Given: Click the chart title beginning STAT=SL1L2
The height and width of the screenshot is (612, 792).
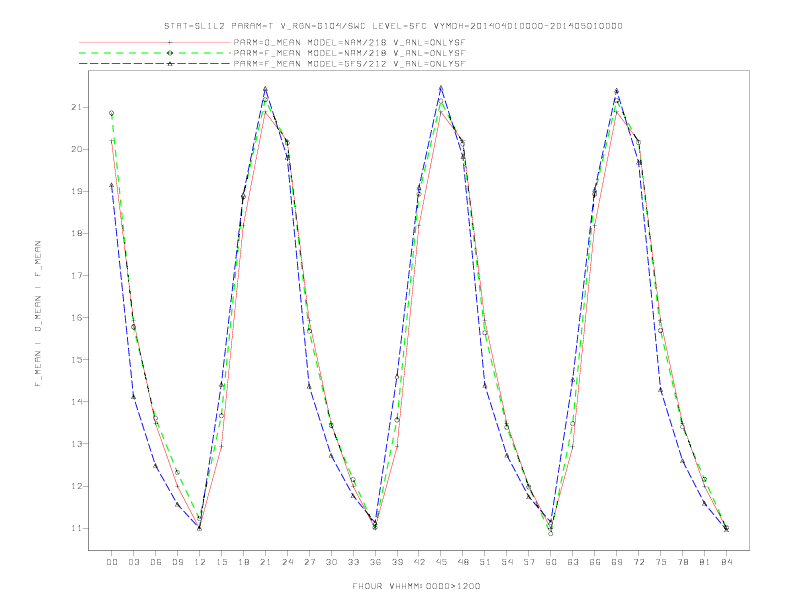Looking at the screenshot, I should pos(393,26).
